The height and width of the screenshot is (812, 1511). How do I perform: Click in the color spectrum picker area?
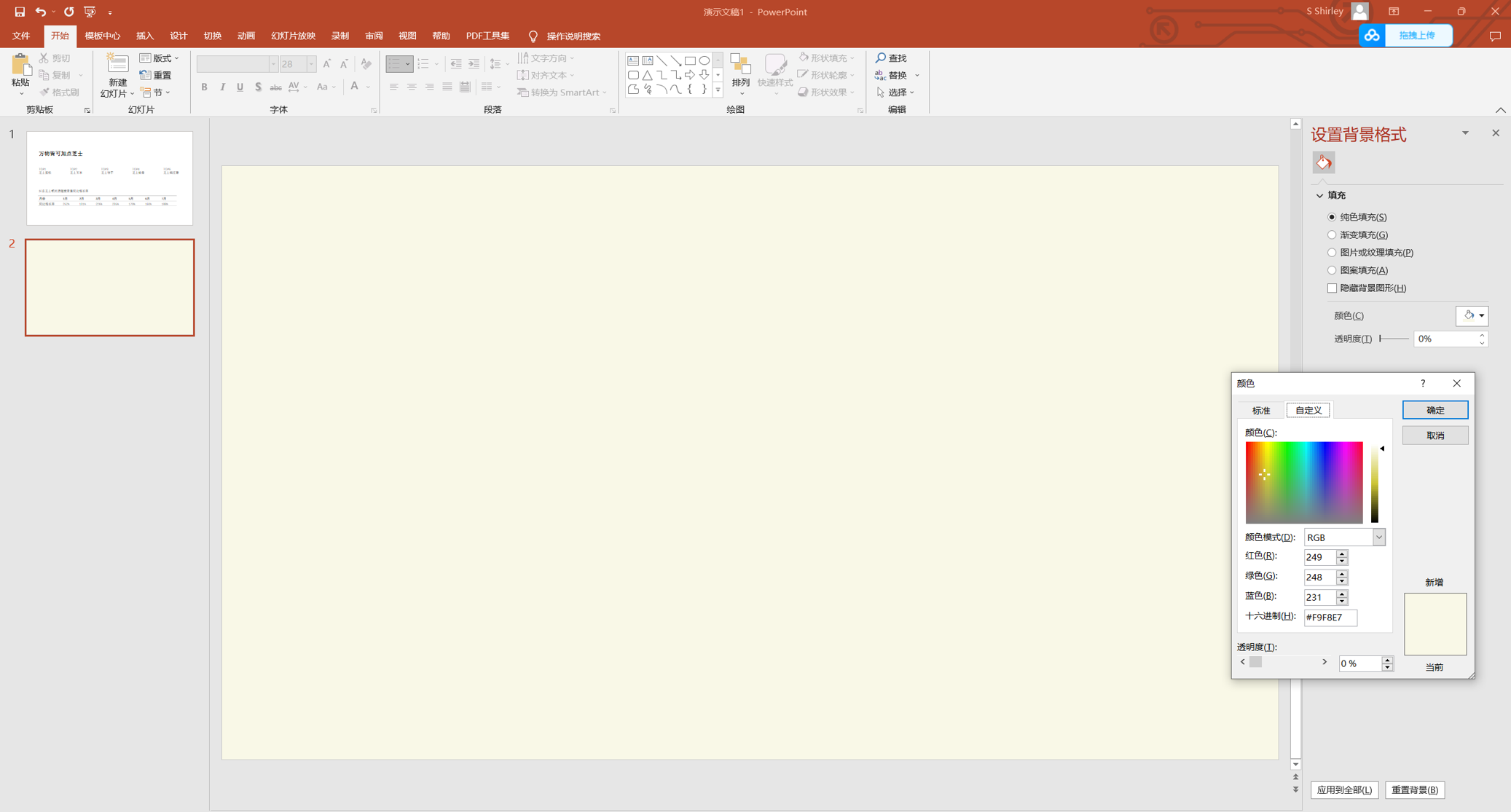[1303, 482]
